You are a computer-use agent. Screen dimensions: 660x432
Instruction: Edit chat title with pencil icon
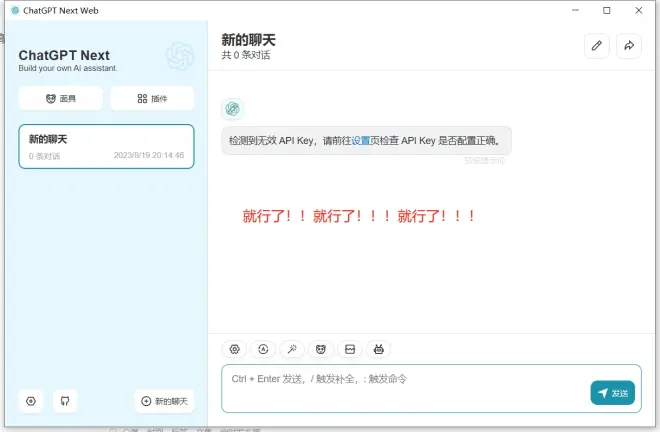coord(596,45)
